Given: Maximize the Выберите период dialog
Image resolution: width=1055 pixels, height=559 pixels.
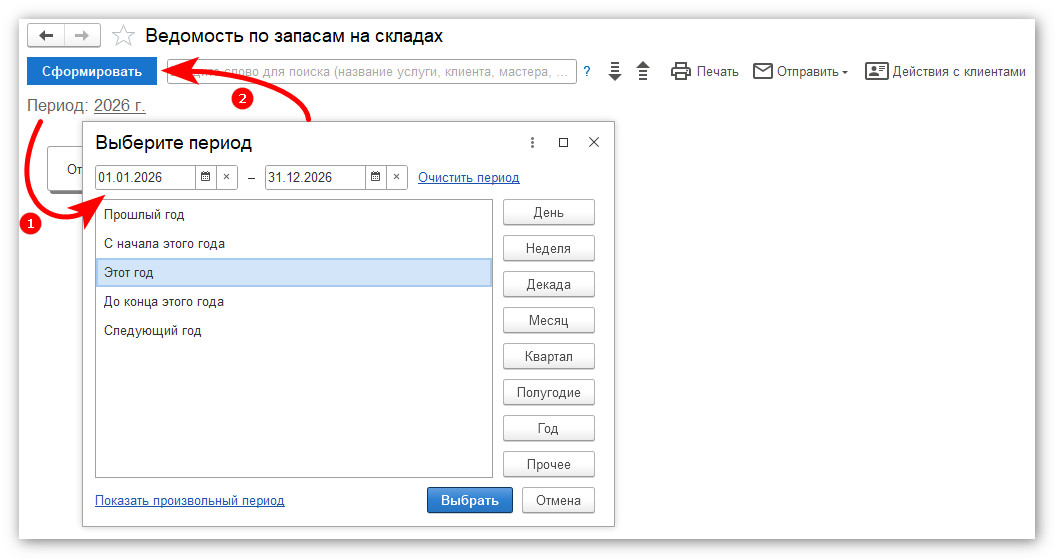Looking at the screenshot, I should [x=563, y=143].
